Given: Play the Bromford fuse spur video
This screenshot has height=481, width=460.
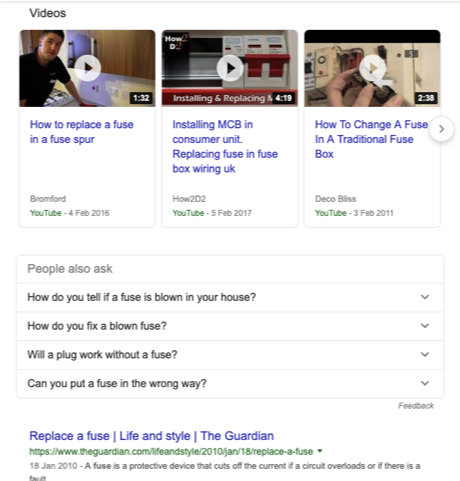Looking at the screenshot, I should click(x=88, y=68).
